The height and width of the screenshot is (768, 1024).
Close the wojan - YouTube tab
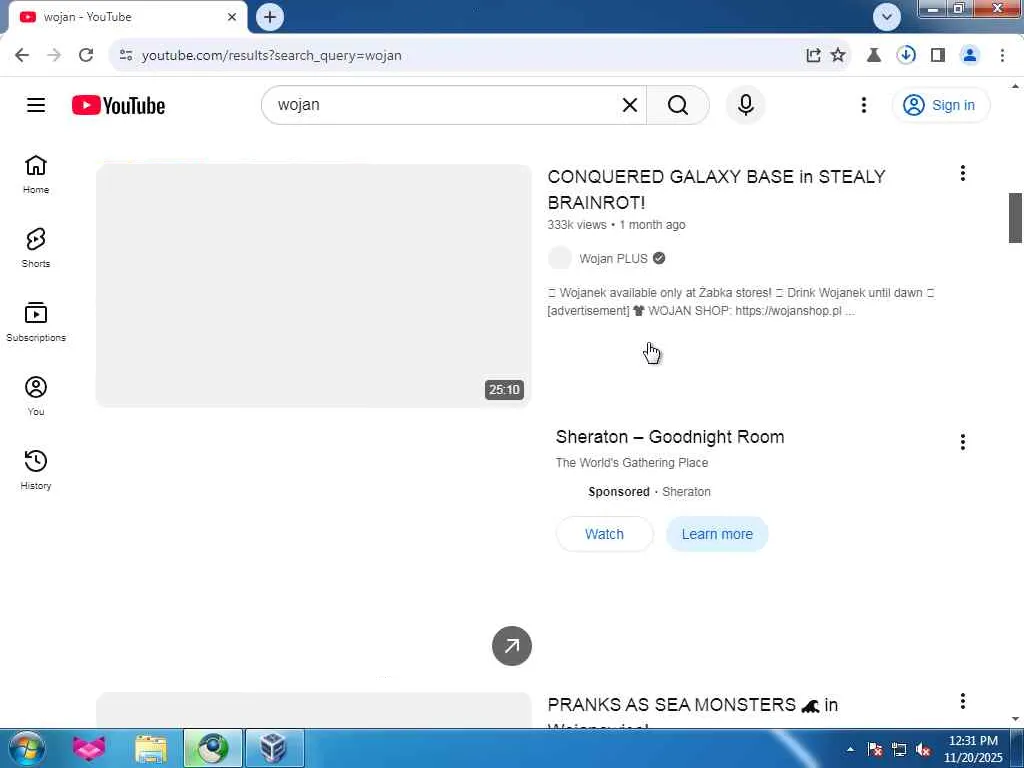[x=232, y=17]
